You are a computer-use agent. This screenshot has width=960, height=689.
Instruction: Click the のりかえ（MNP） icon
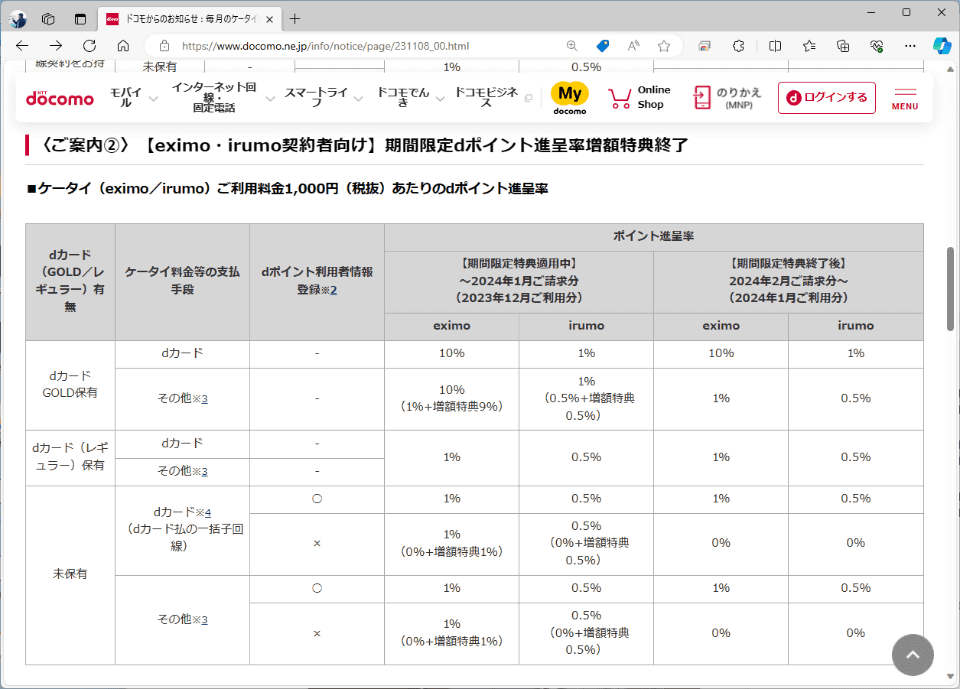tap(703, 97)
